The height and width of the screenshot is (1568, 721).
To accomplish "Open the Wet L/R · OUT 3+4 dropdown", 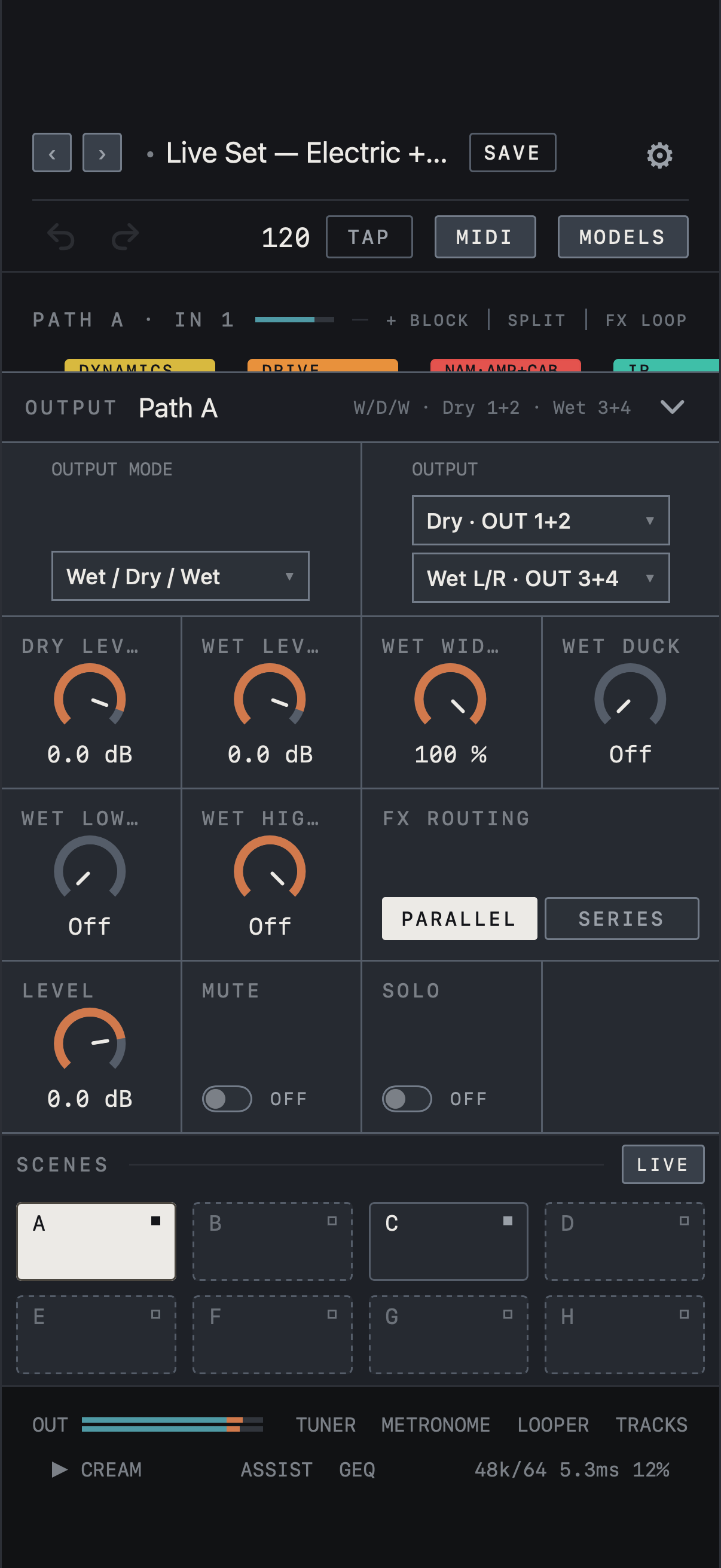I will [540, 578].
